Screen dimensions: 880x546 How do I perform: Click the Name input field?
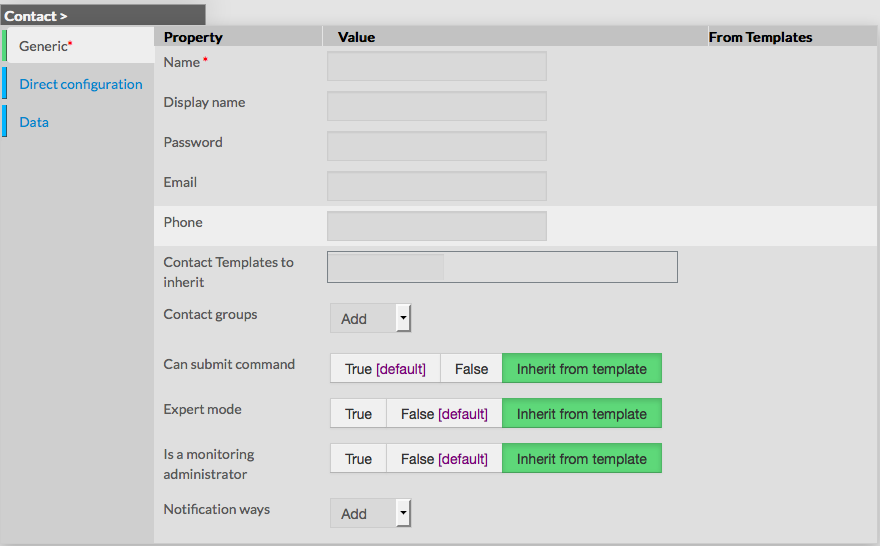pyautogui.click(x=436, y=66)
